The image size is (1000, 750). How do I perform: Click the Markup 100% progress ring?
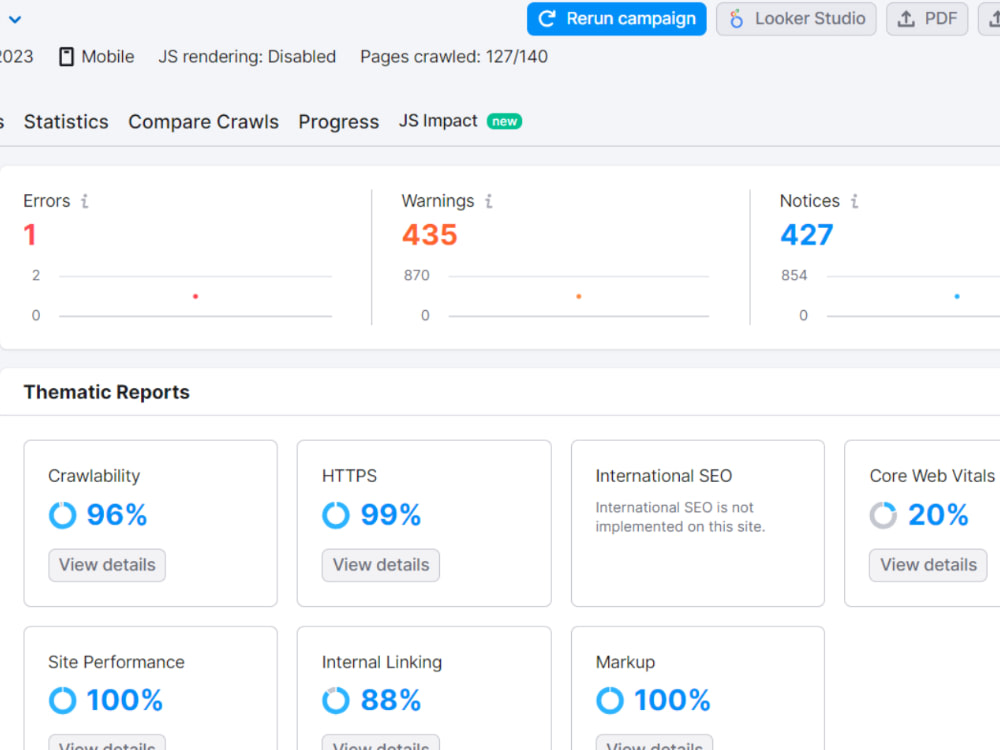(610, 700)
